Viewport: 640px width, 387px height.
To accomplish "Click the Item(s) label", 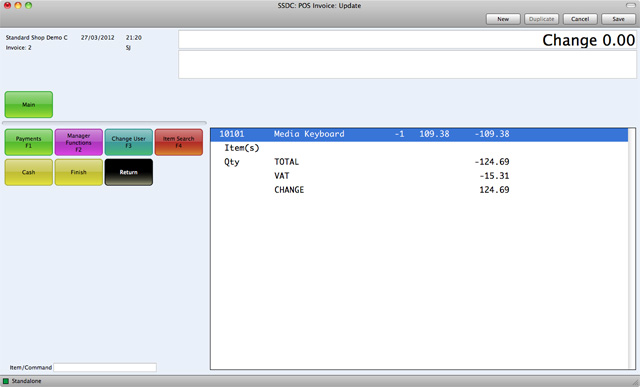I will pyautogui.click(x=242, y=148).
